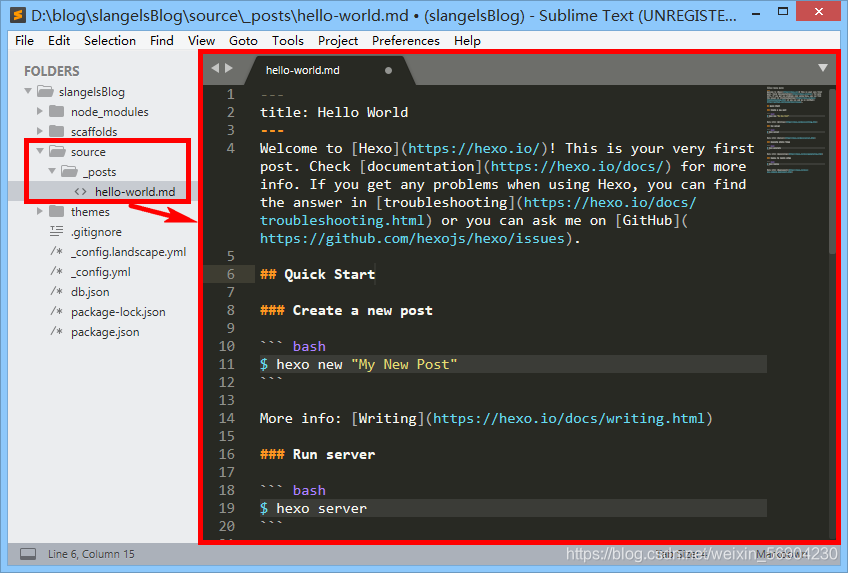848x573 pixels.
Task: Open the Edit menu
Action: [59, 41]
